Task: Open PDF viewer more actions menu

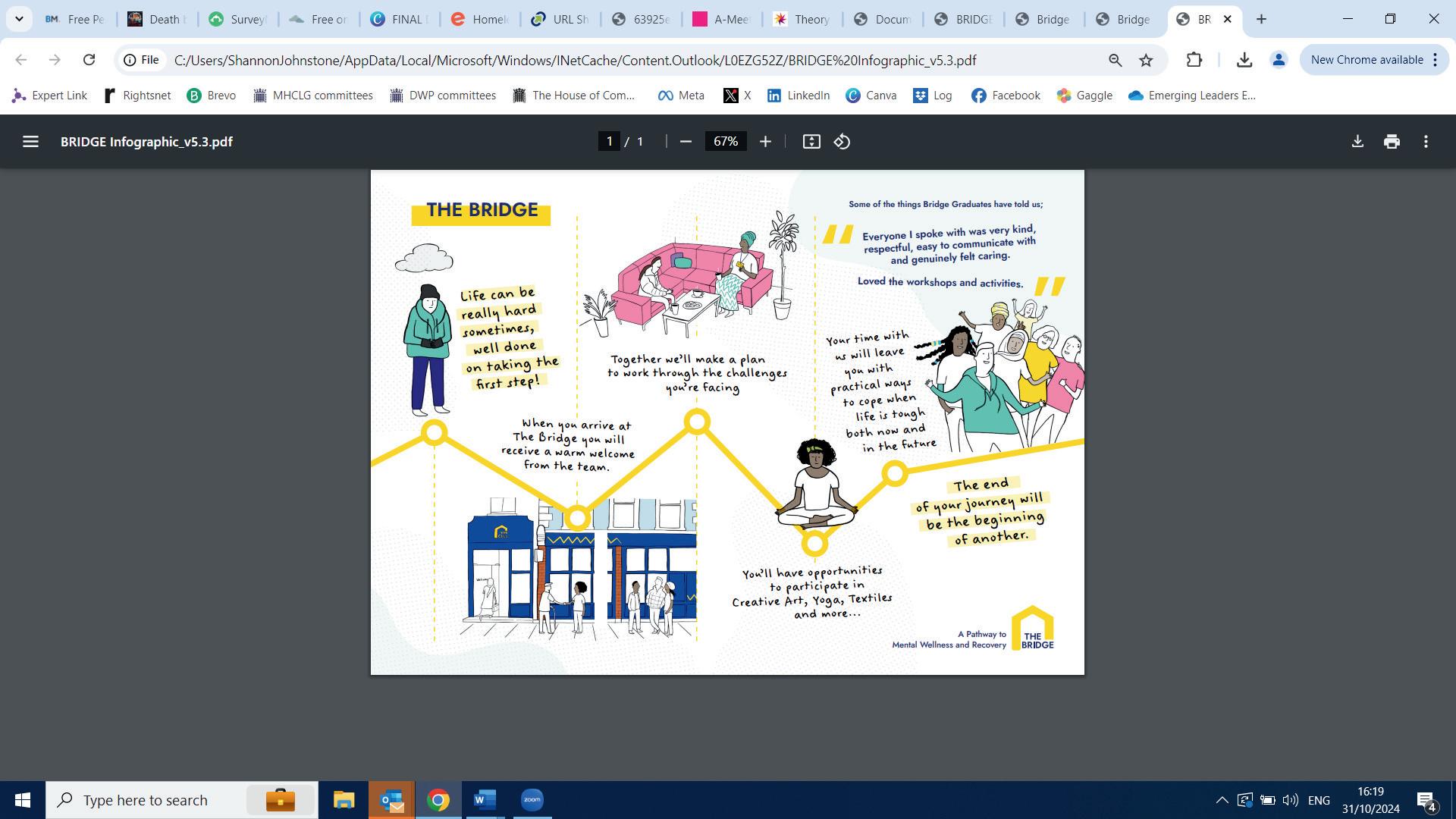Action: point(1426,142)
